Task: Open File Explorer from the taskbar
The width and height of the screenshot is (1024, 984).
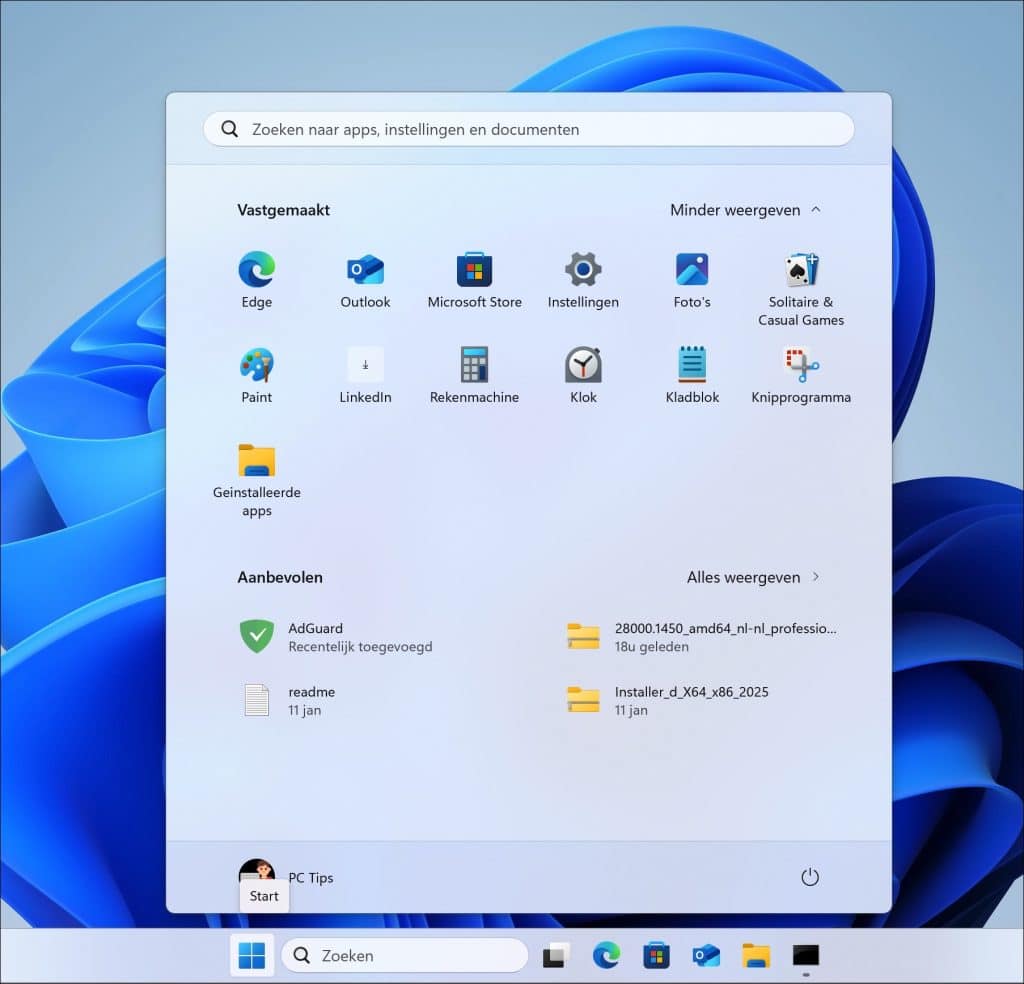Action: tap(755, 955)
